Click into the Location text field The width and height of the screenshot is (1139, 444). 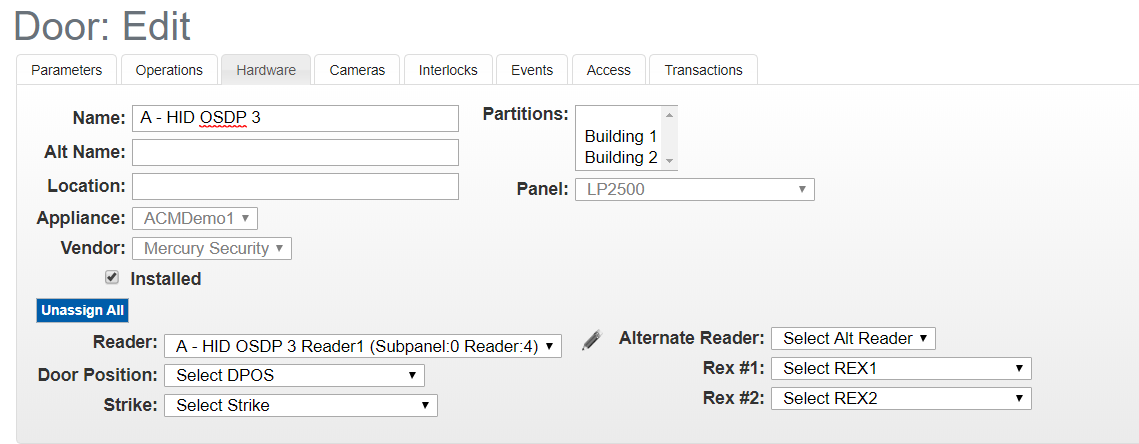point(296,186)
